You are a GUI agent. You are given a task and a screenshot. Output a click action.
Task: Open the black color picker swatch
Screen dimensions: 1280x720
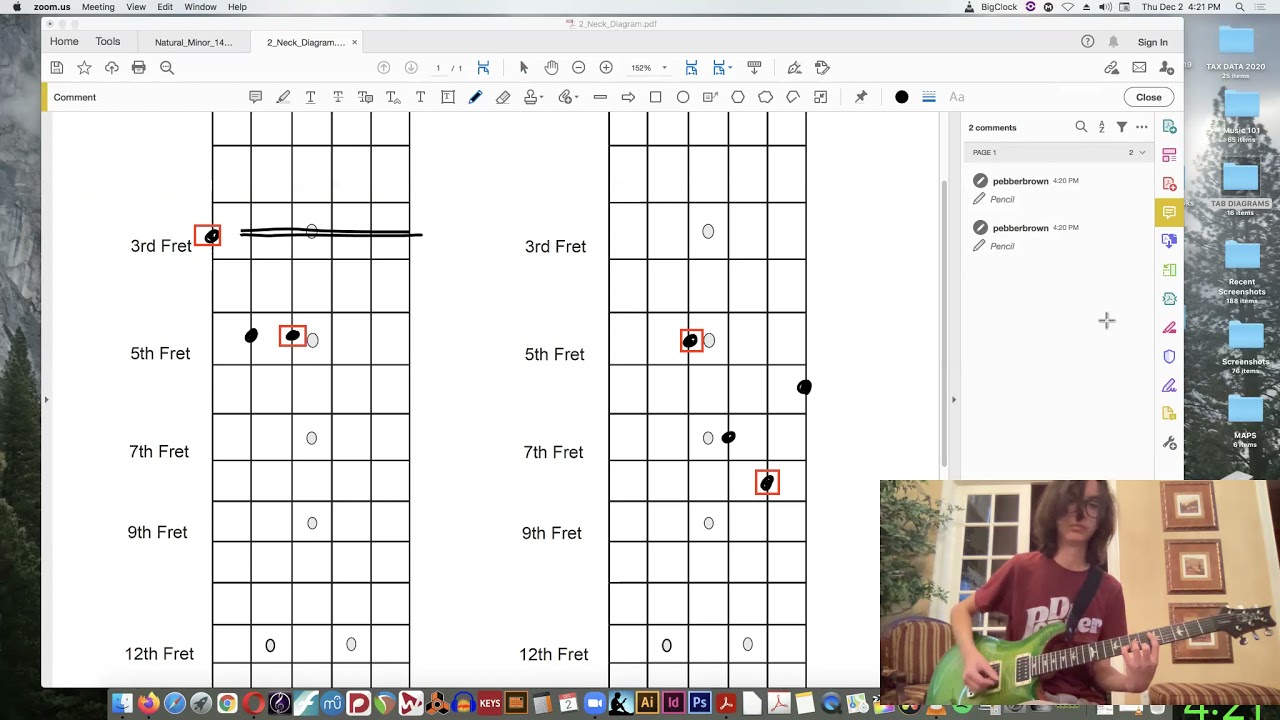pyautogui.click(x=902, y=97)
